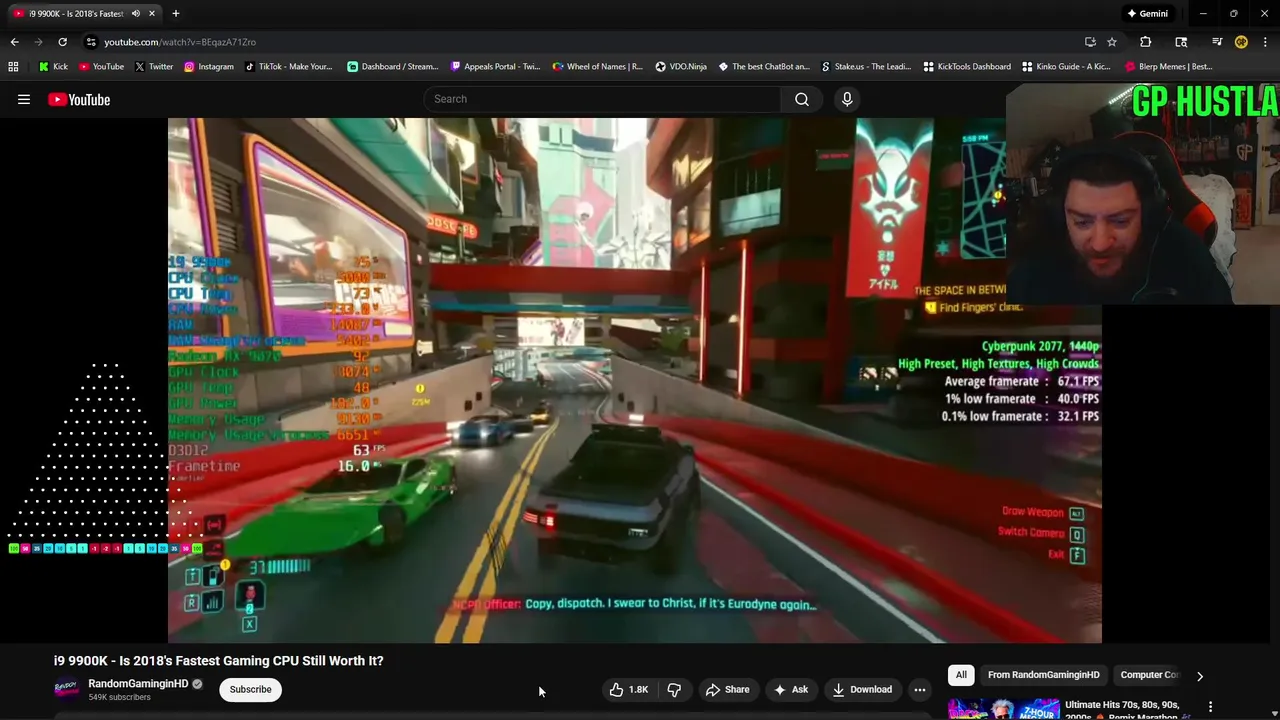
Task: Mute the tab via speaker icon
Action: click(x=135, y=13)
